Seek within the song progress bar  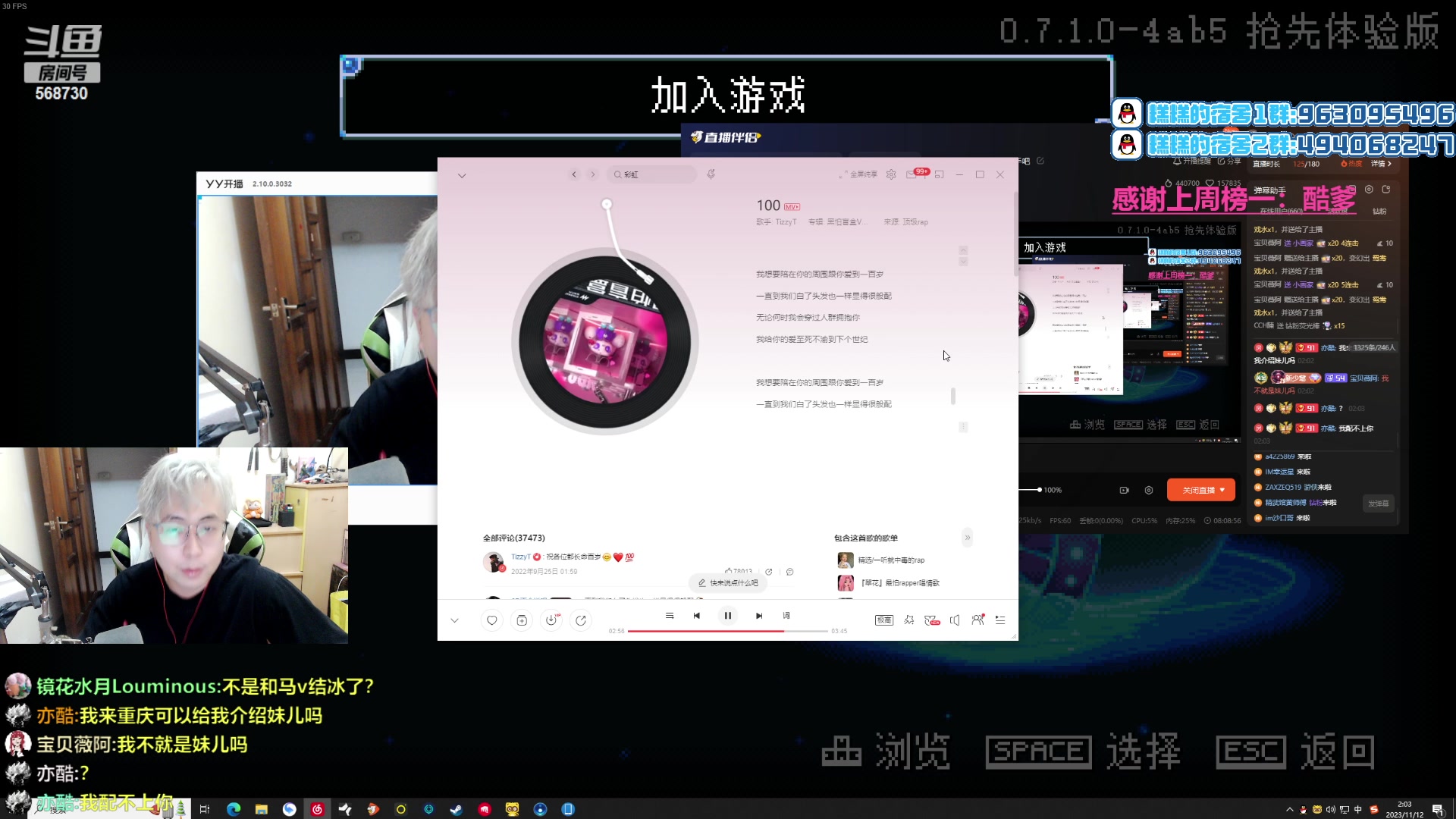coord(728,631)
